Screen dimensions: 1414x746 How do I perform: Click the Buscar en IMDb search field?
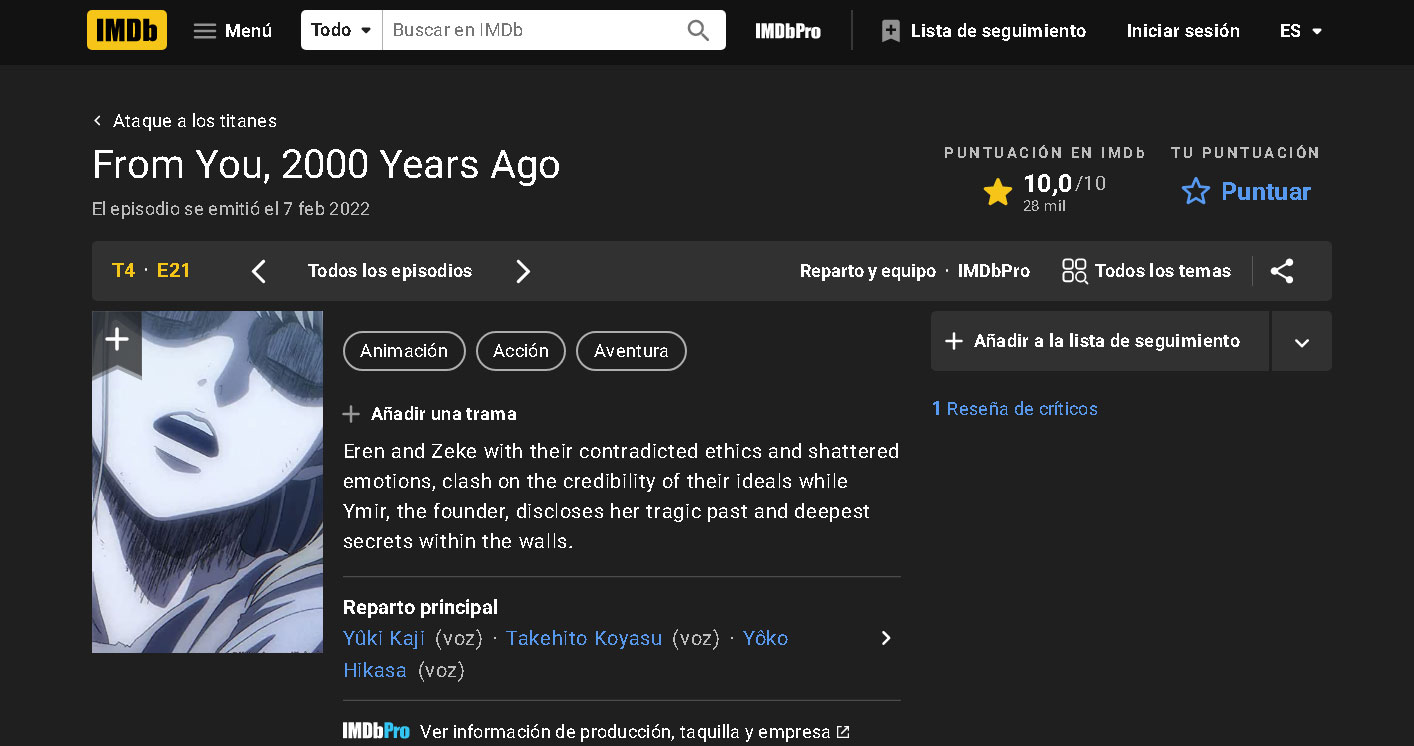click(530, 30)
